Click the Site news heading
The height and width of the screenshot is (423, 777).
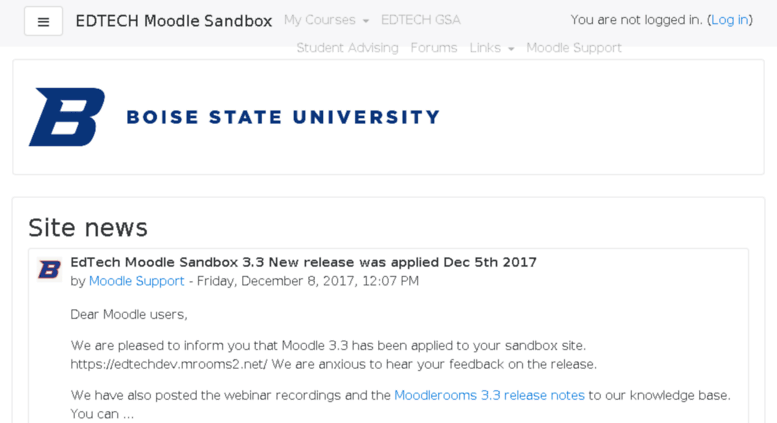[x=88, y=228]
